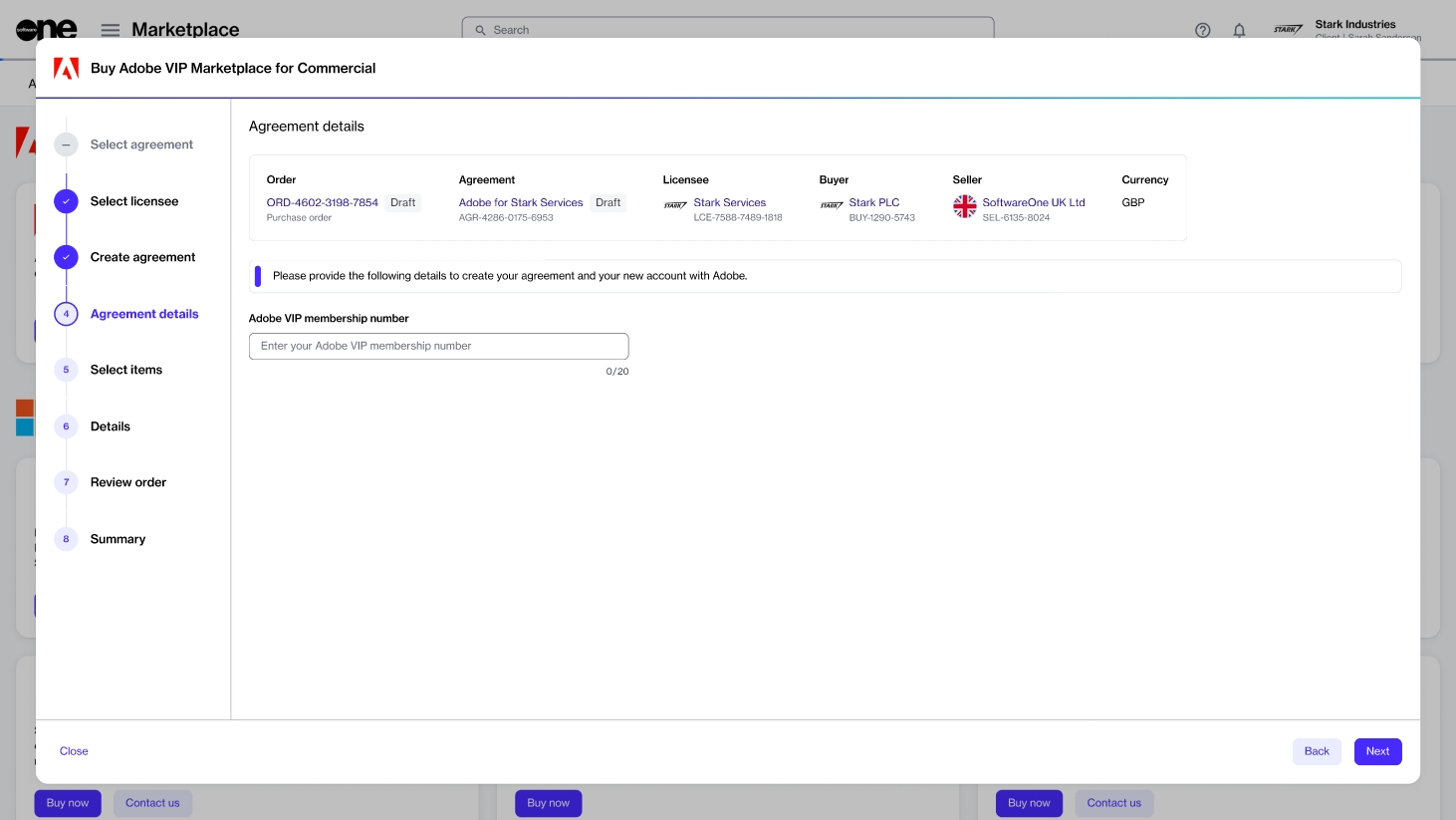Viewport: 1456px width, 820px height.
Task: Open Adobe for Stark Services agreement link
Action: (521, 202)
